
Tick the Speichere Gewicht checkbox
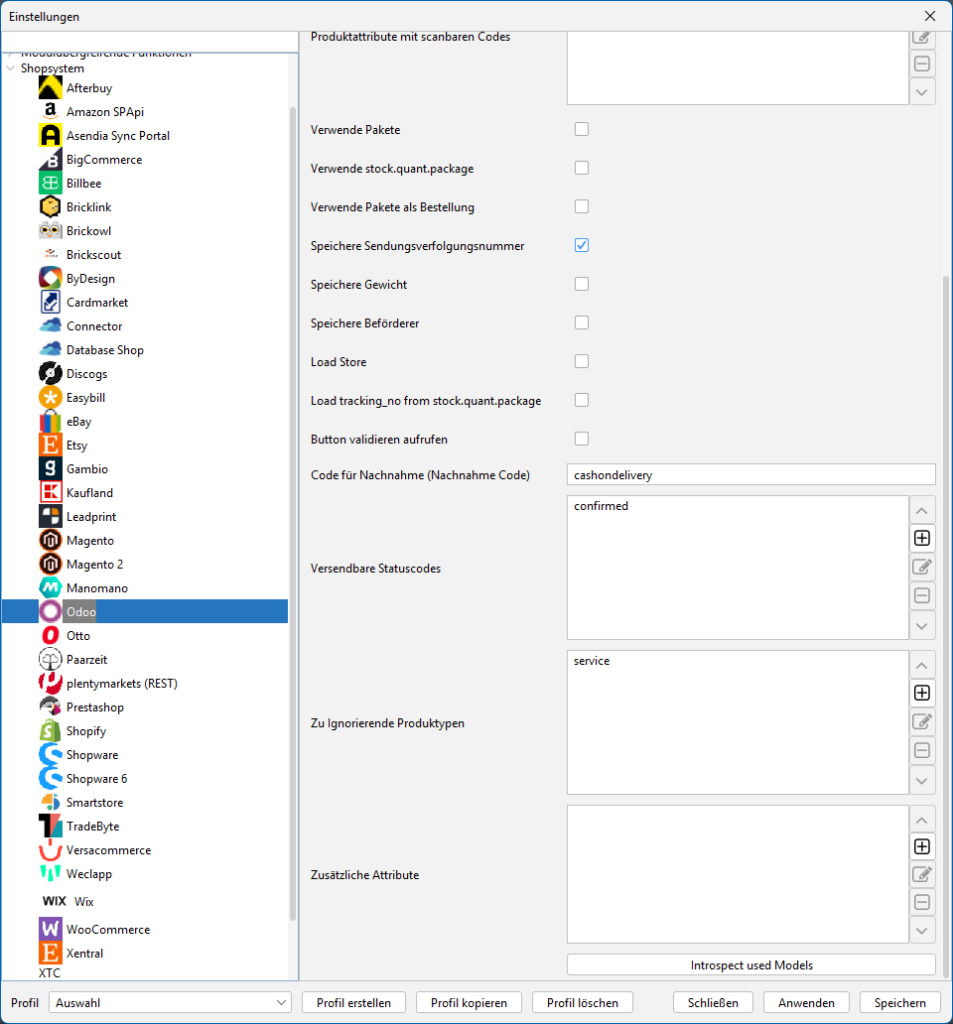pyautogui.click(x=581, y=284)
